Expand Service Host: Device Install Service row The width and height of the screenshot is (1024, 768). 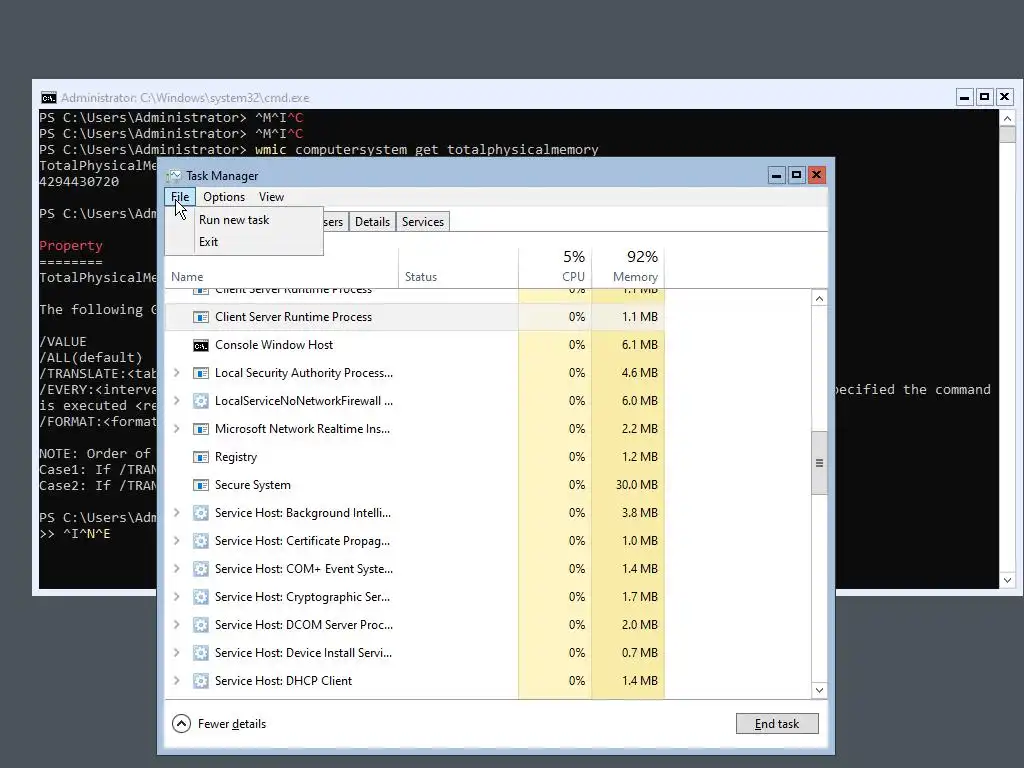[176, 653]
